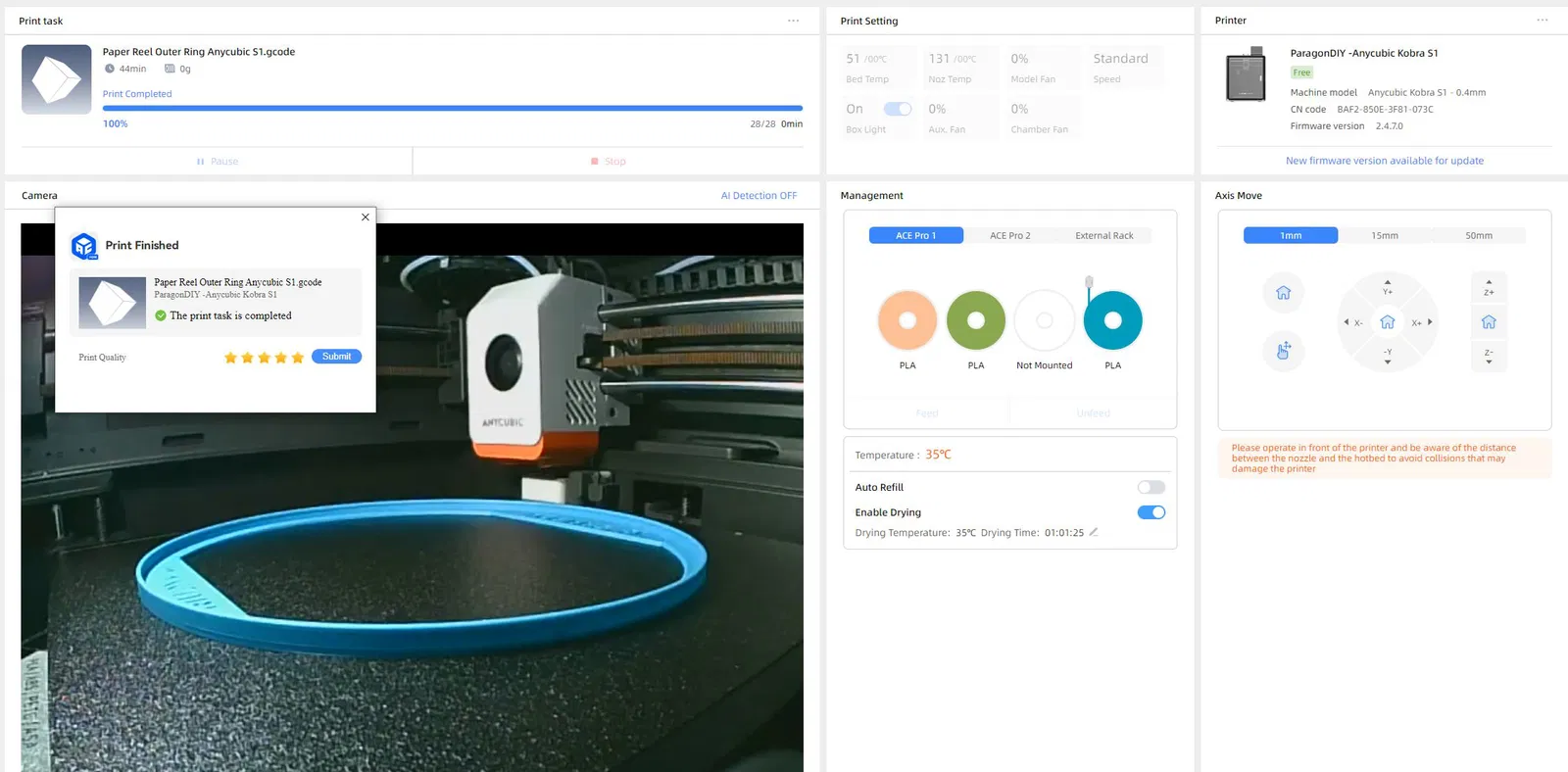Click the CN code "BAF2-850E-3F81-073C"
Viewport: 1568px width, 772px height.
pos(1385,110)
